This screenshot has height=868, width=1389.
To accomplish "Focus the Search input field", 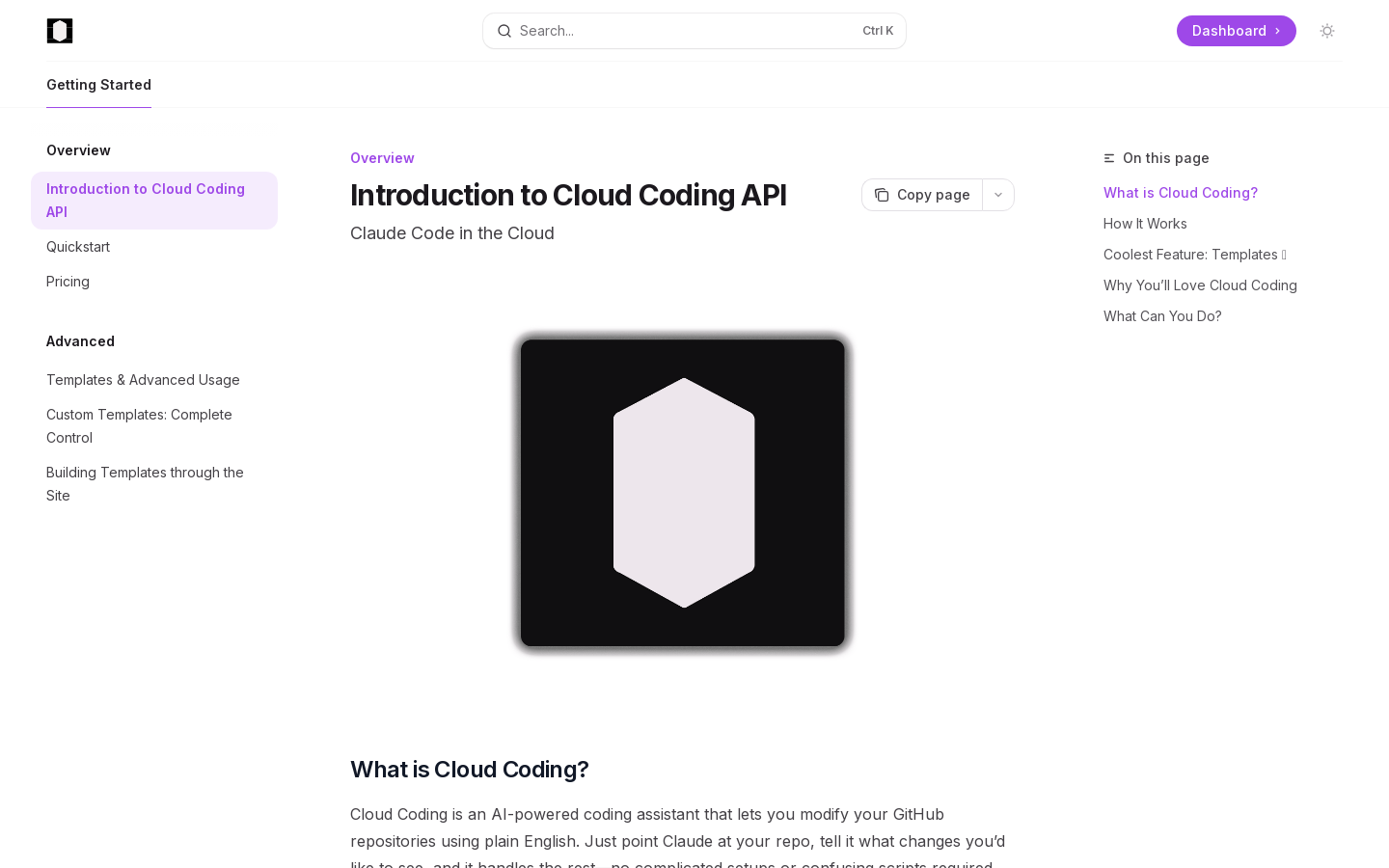I will [x=694, y=31].
